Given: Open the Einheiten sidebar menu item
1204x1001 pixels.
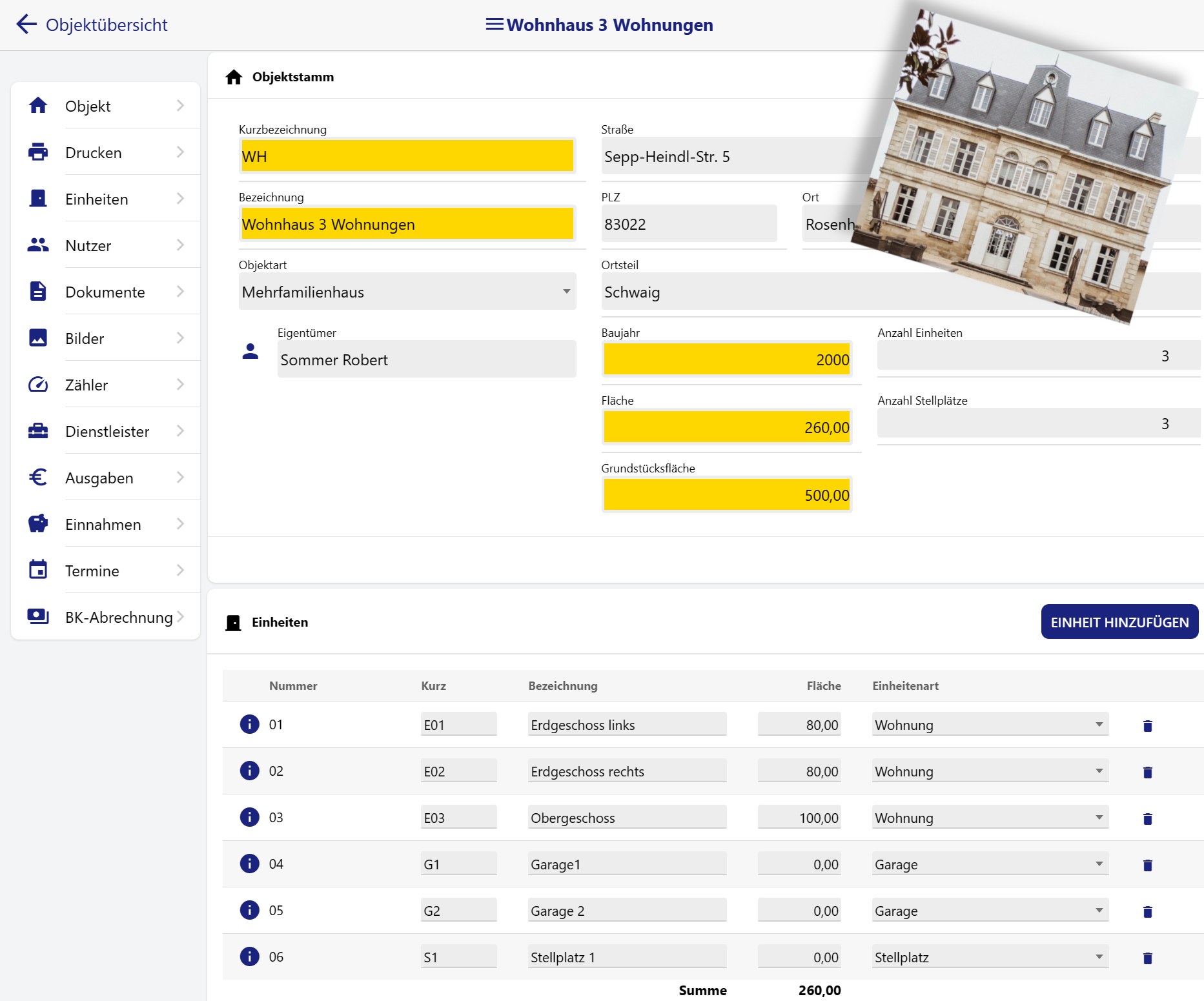Looking at the screenshot, I should click(x=106, y=198).
